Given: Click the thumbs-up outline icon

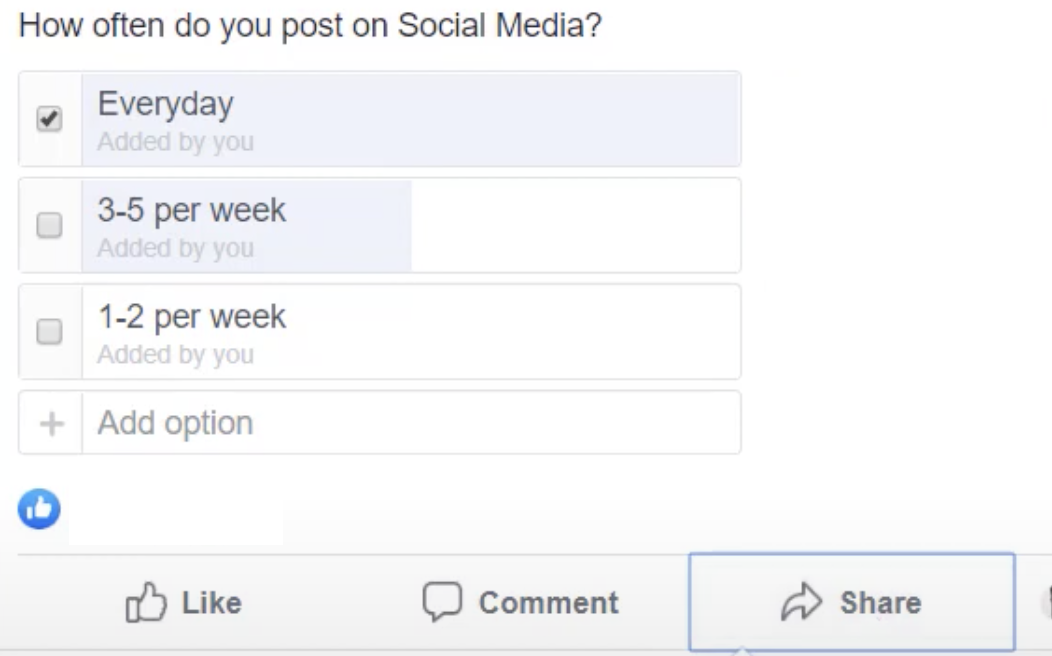Looking at the screenshot, I should [144, 603].
